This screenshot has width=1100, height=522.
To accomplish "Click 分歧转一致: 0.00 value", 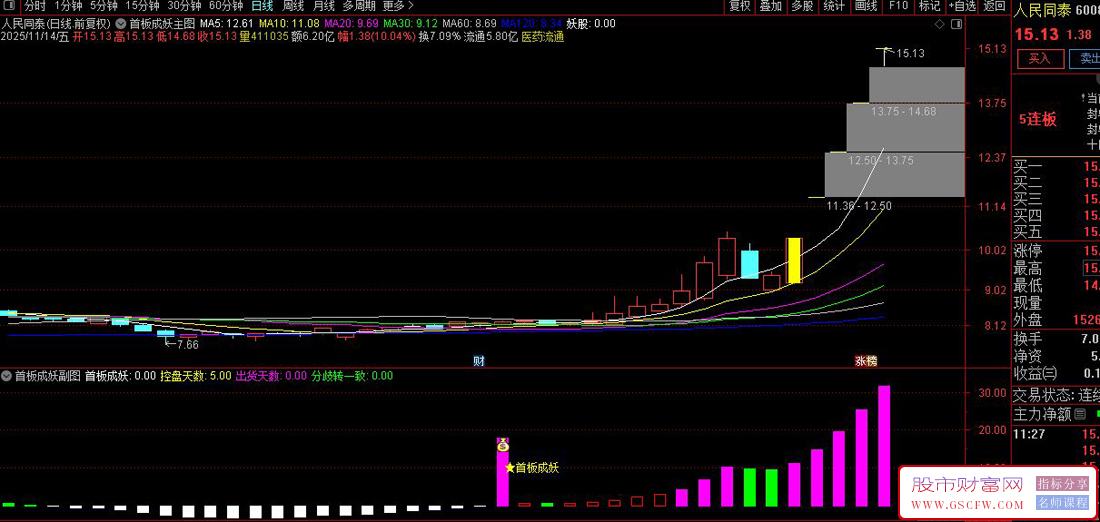I will [x=352, y=376].
